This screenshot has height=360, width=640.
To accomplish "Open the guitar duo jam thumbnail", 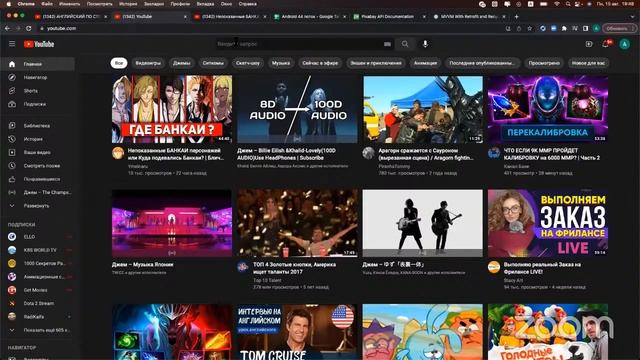I will pos(422,223).
